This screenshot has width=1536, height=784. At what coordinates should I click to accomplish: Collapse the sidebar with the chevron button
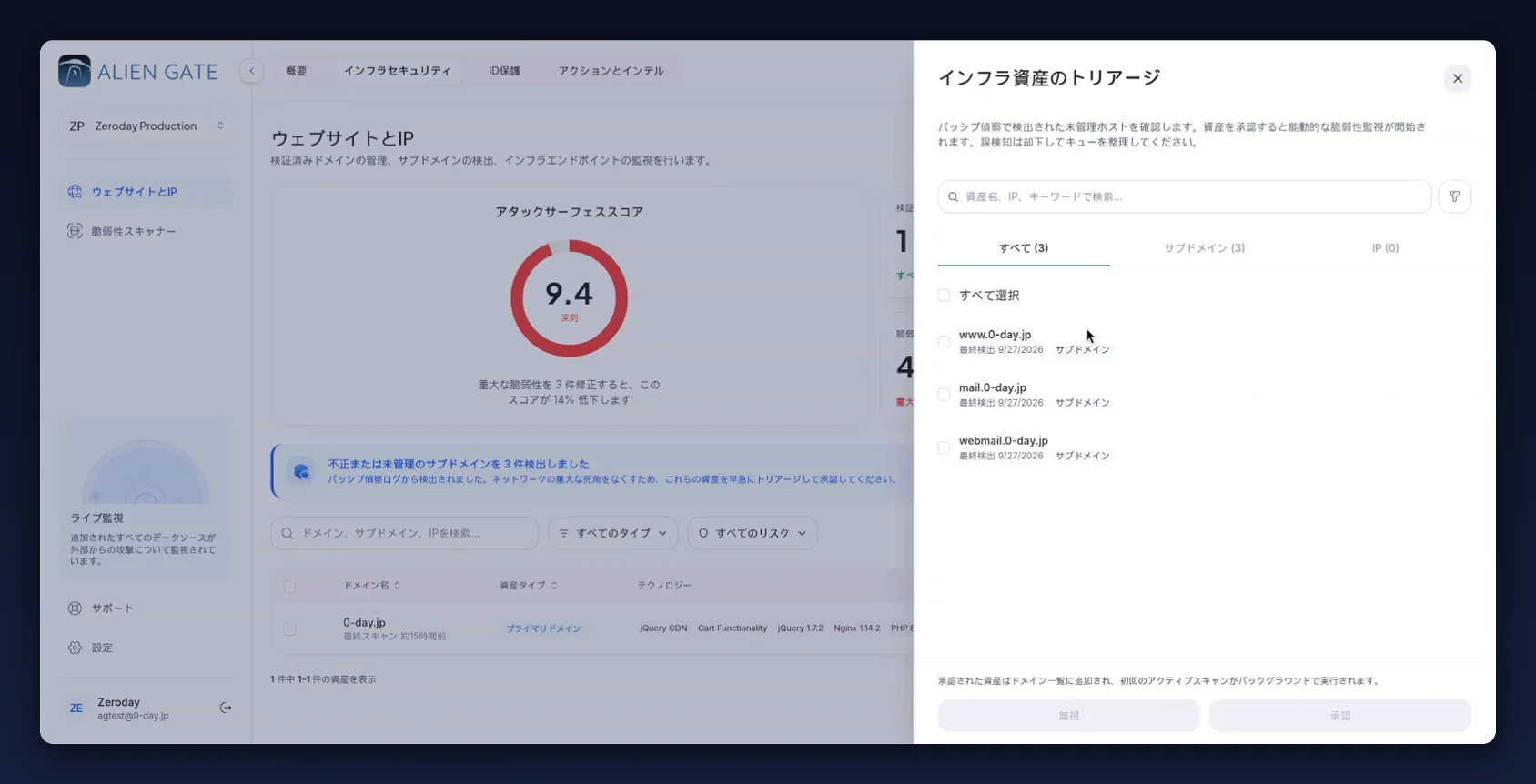pos(252,71)
